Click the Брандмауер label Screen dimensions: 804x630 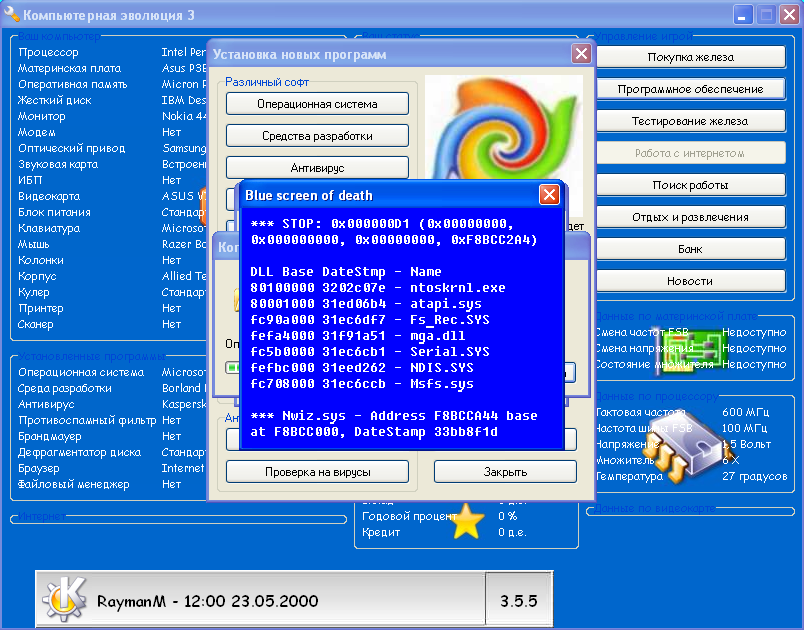(x=50, y=436)
